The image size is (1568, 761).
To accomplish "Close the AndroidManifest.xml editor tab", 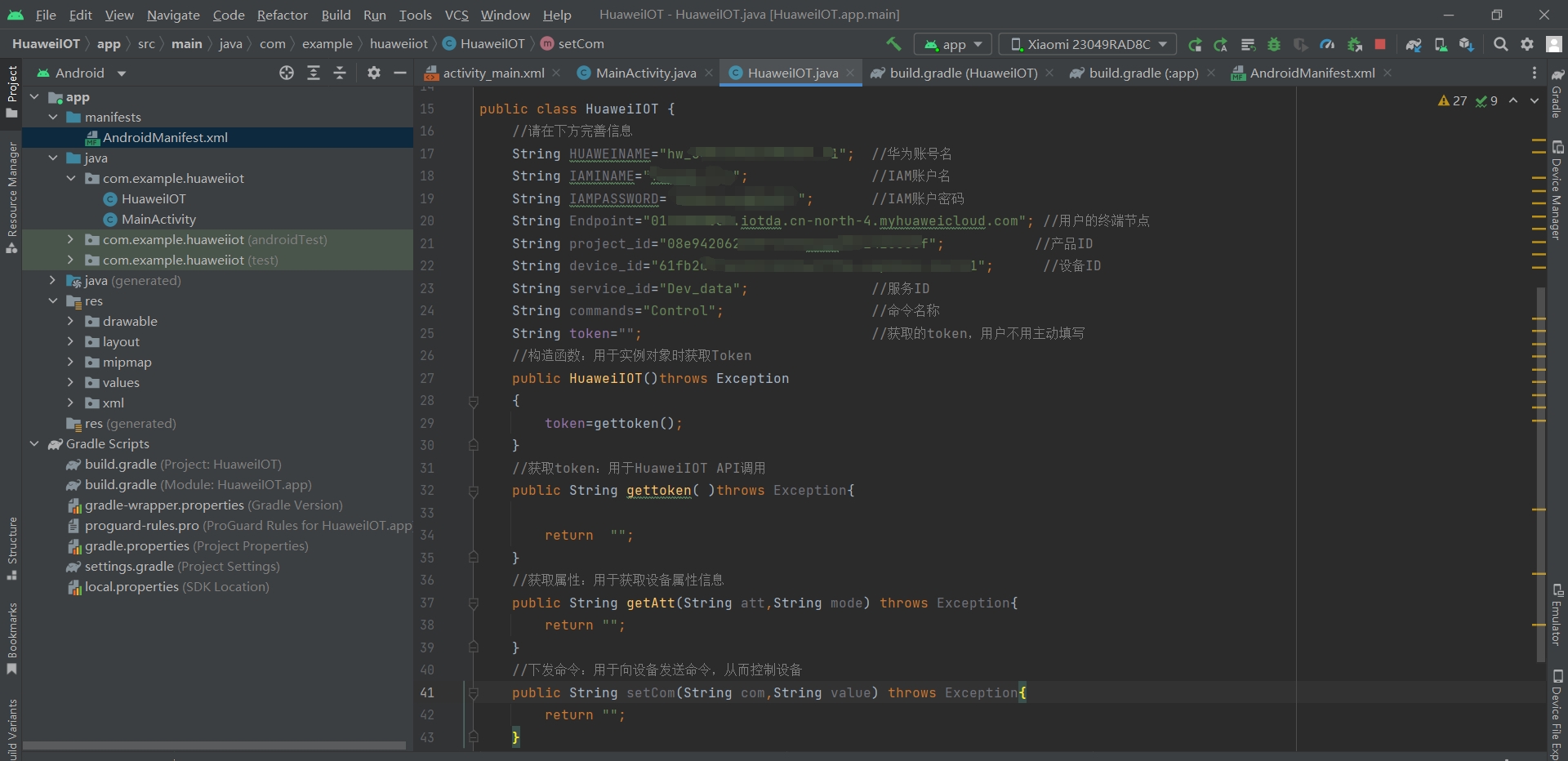I will [1388, 73].
